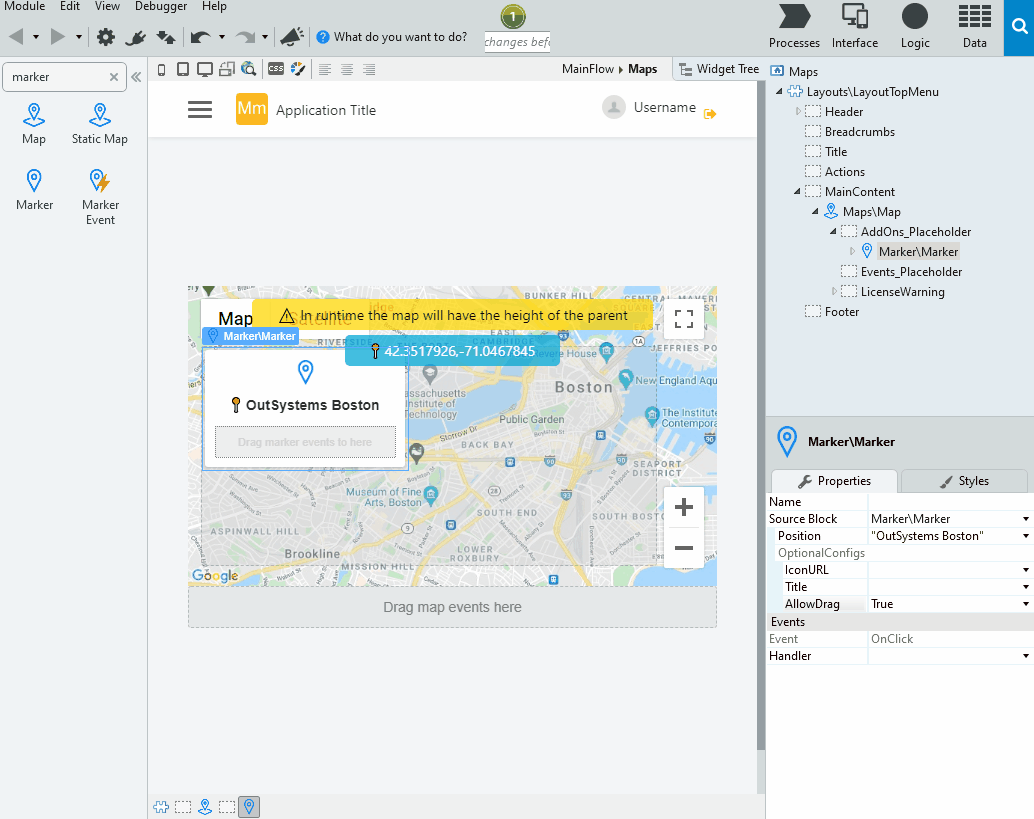Switch to the Properties tab
Screen dimensions: 1034x819
pos(834,481)
